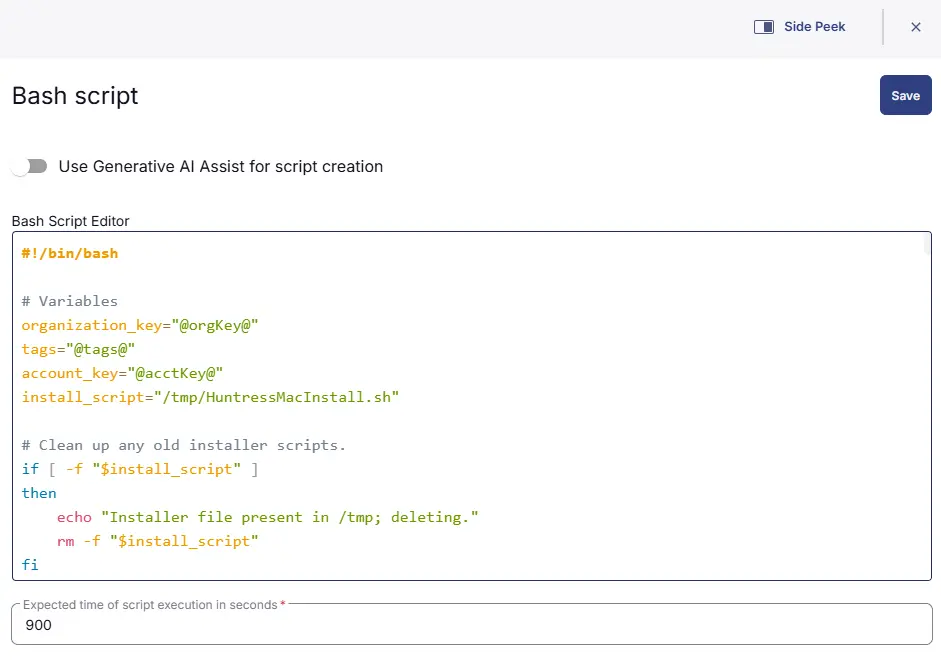Screen dimensions: 941x669
Task: Click the Side Peek layout icon
Action: (x=764, y=27)
